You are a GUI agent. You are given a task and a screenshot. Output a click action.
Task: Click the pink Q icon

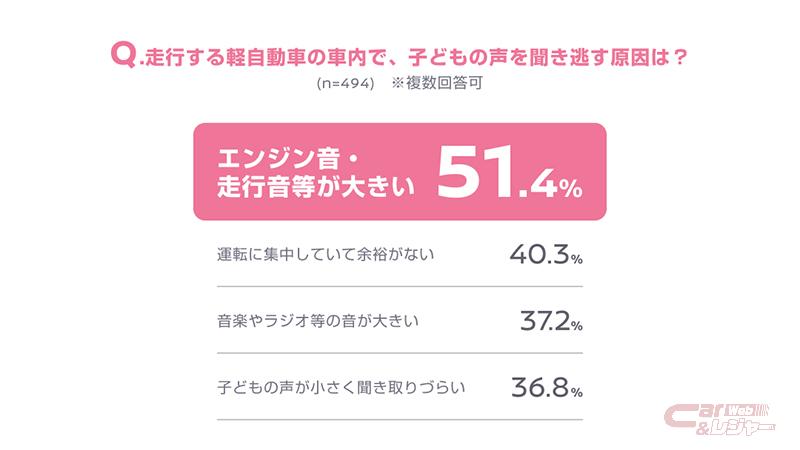[x=122, y=57]
